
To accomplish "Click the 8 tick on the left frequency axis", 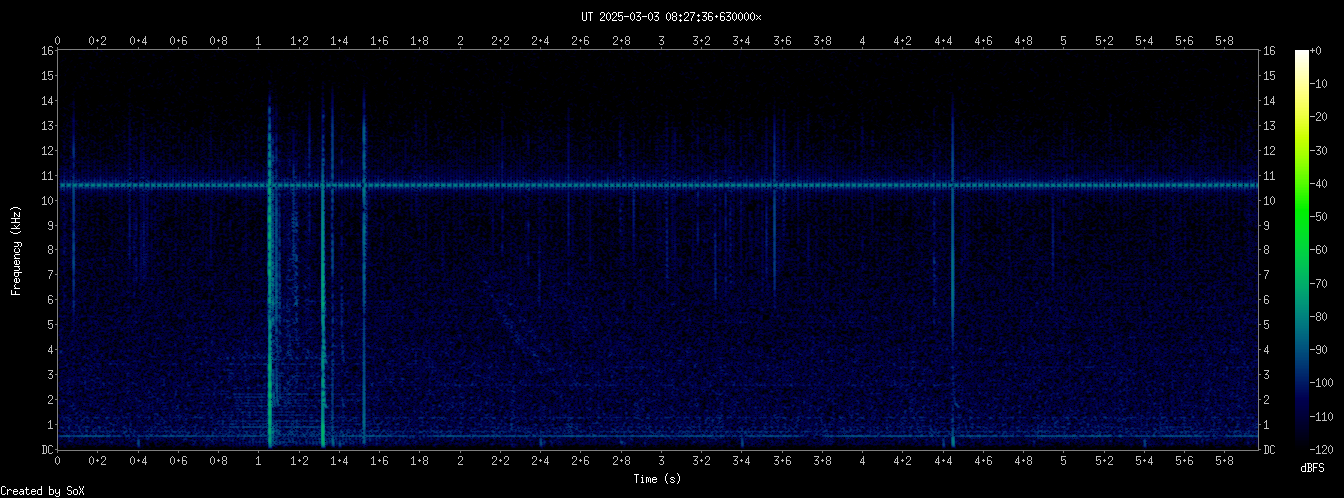I will 50,250.
